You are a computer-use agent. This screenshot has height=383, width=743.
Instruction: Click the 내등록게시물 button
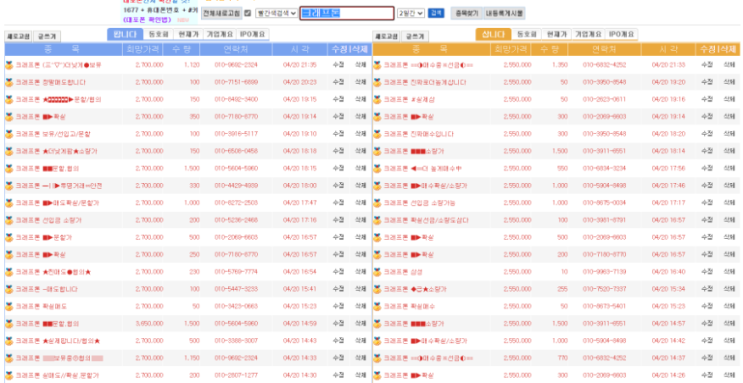504,13
